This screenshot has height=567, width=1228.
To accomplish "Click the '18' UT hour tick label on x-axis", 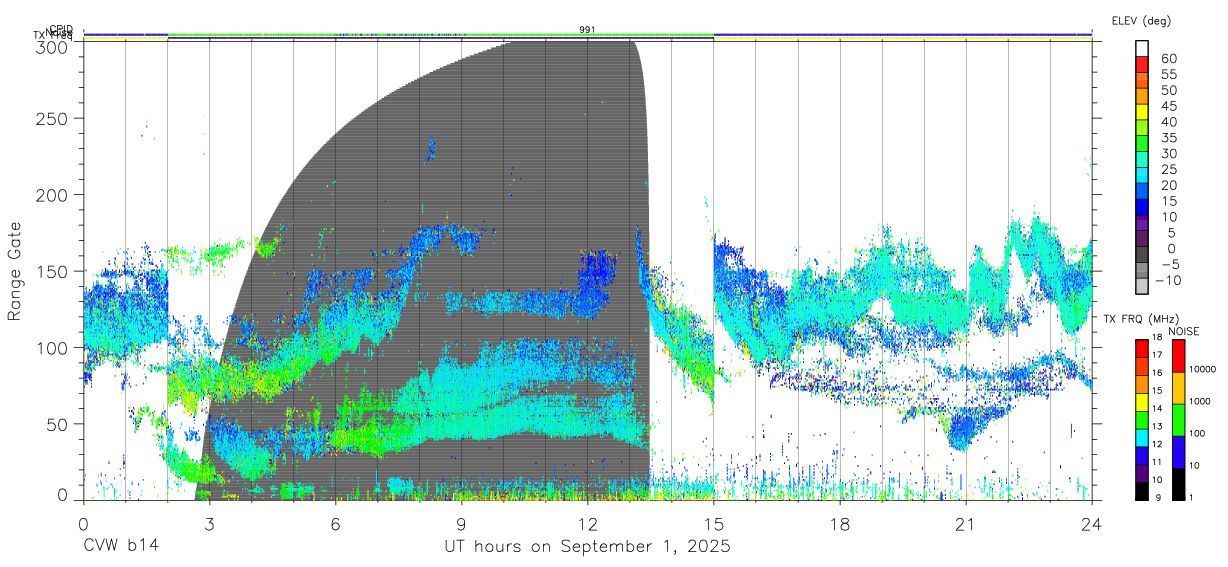I will coord(840,523).
